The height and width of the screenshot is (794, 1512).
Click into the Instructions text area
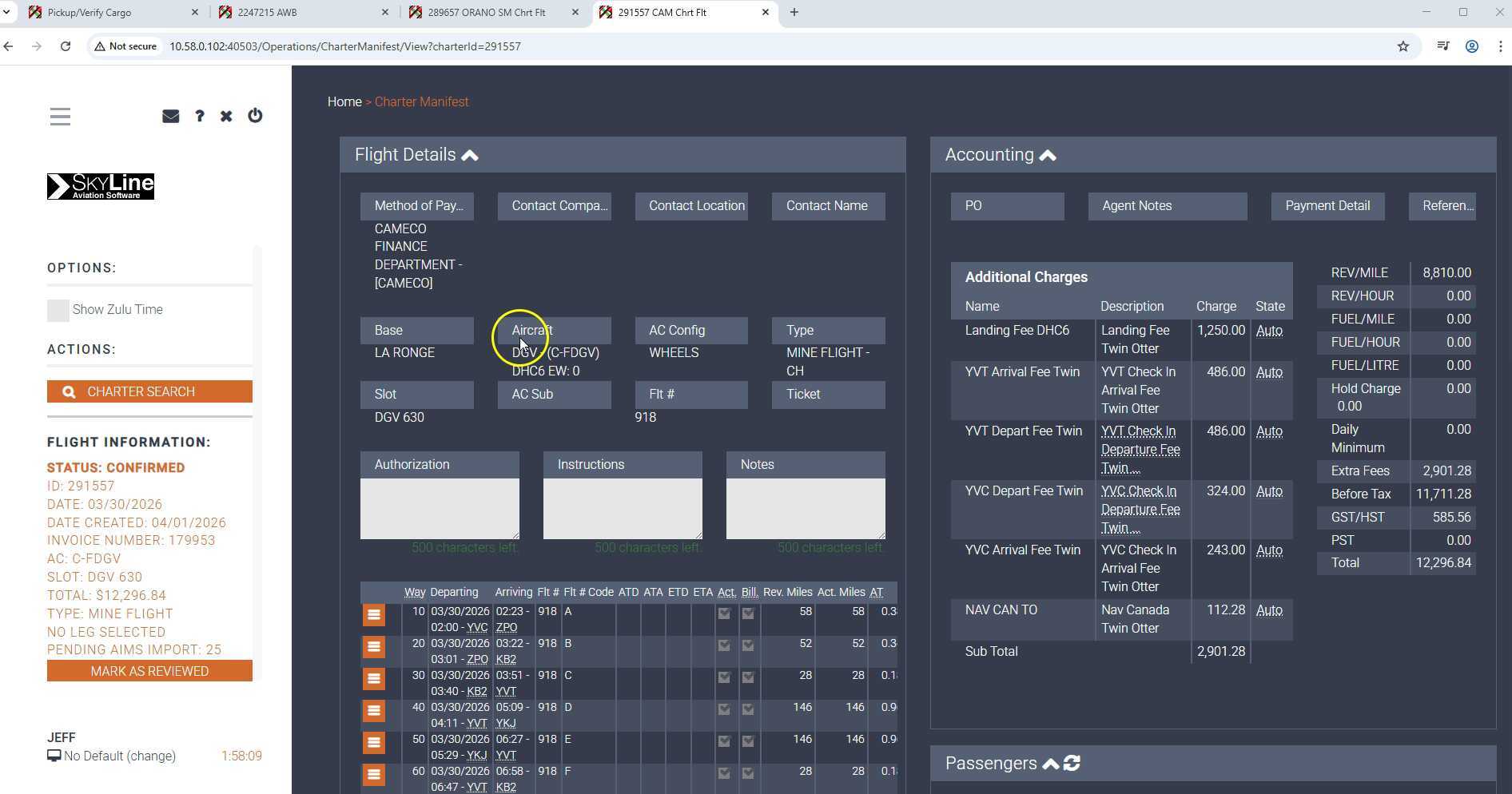pyautogui.click(x=623, y=508)
